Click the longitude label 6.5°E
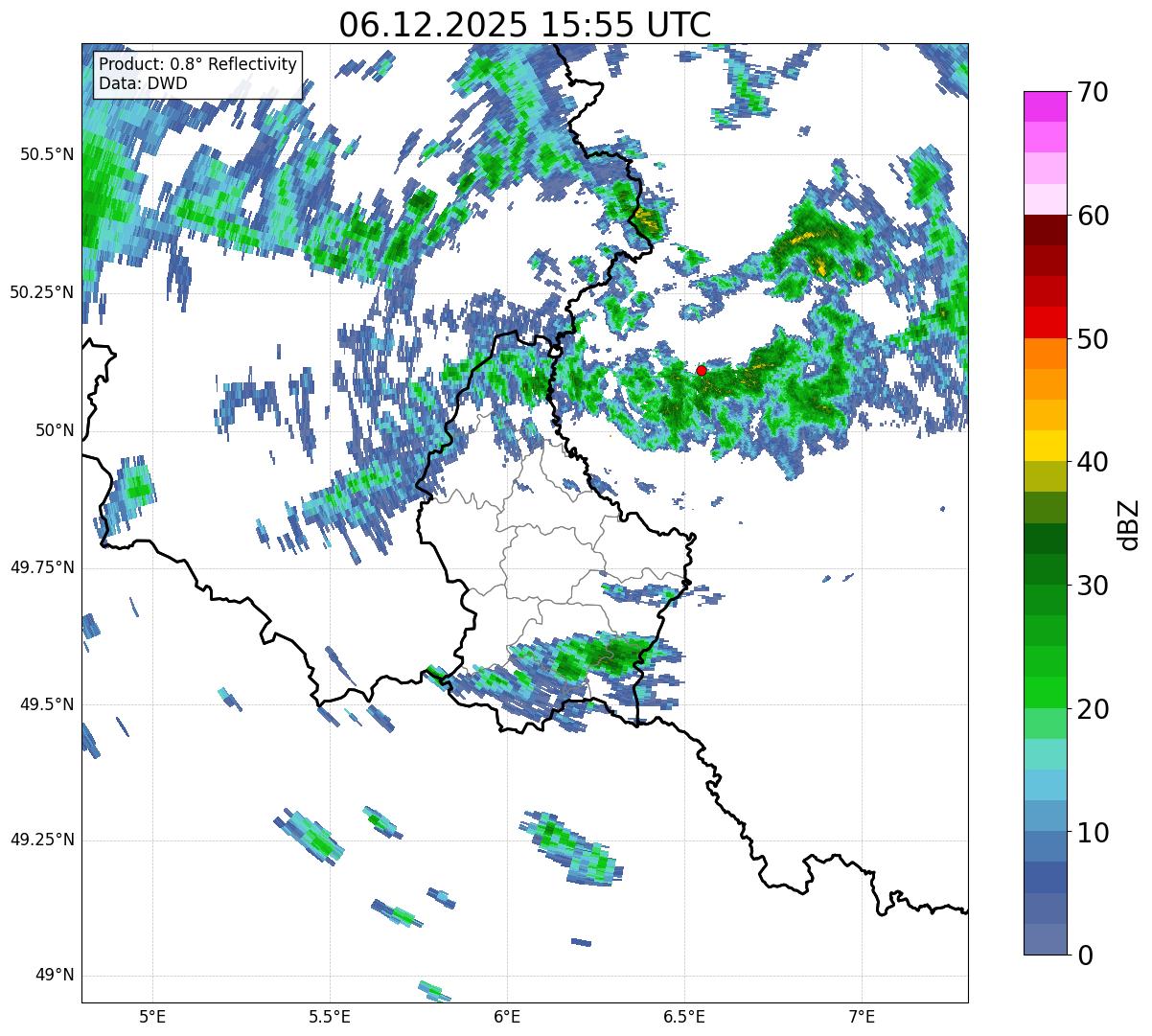Screen dimensions: 1152x1036 (684, 1017)
